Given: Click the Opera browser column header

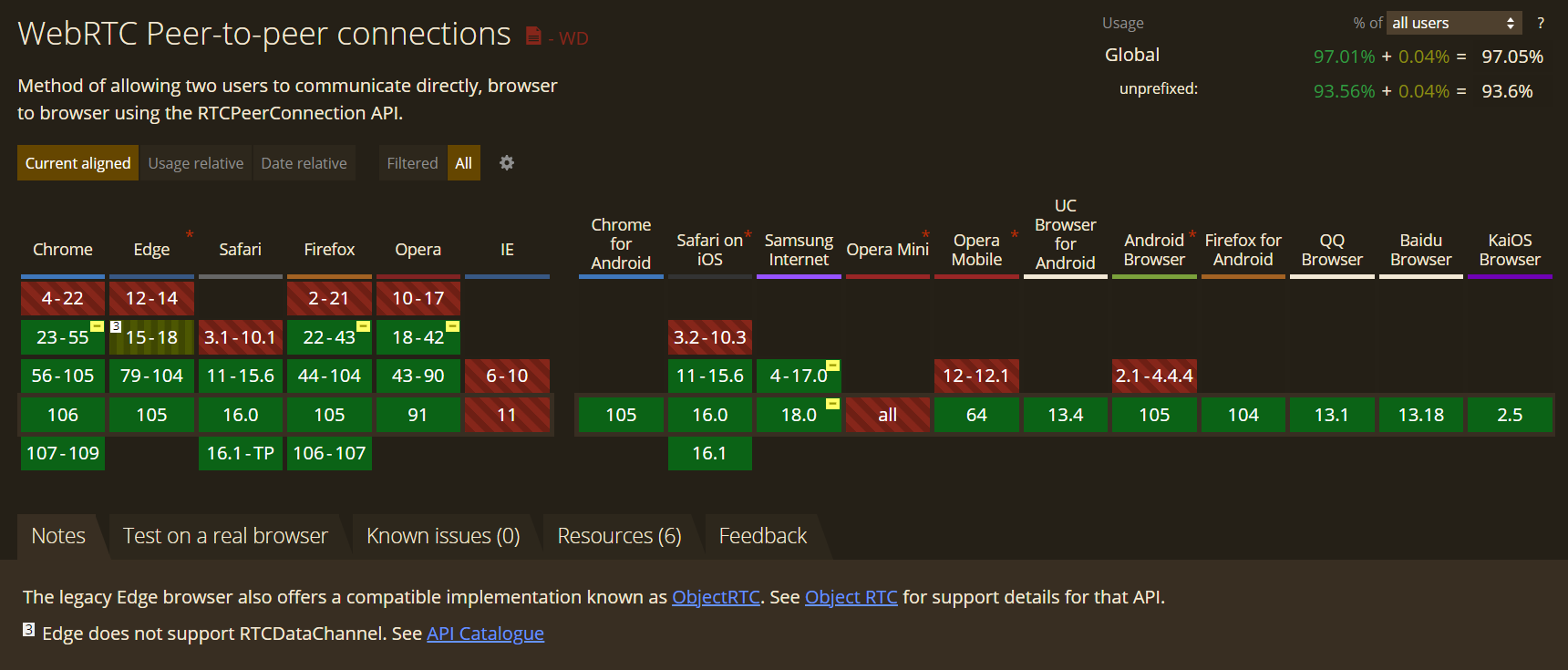Looking at the screenshot, I should 418,250.
